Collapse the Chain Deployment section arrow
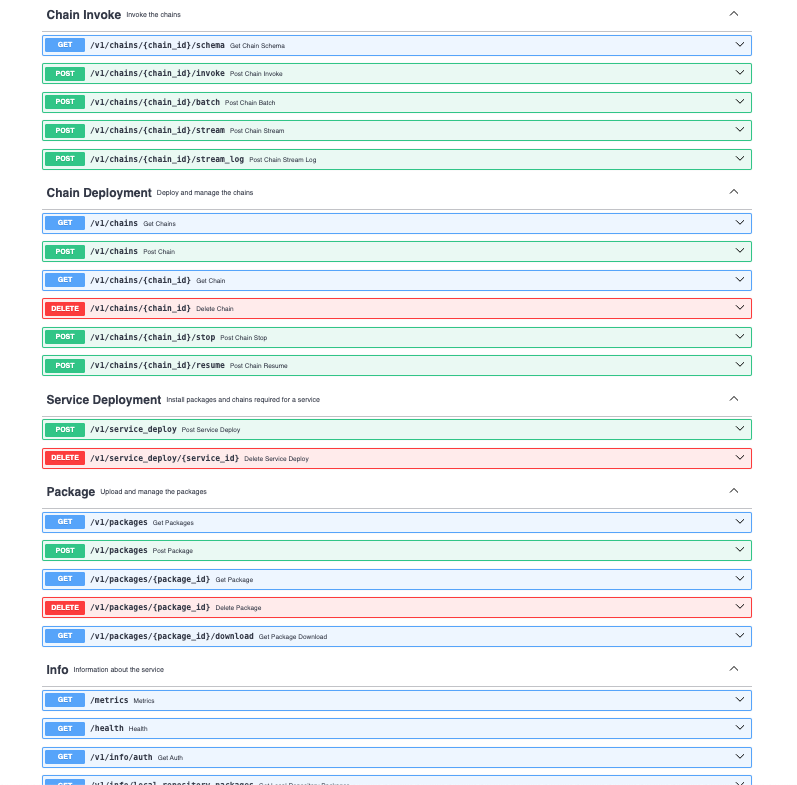 [733, 192]
